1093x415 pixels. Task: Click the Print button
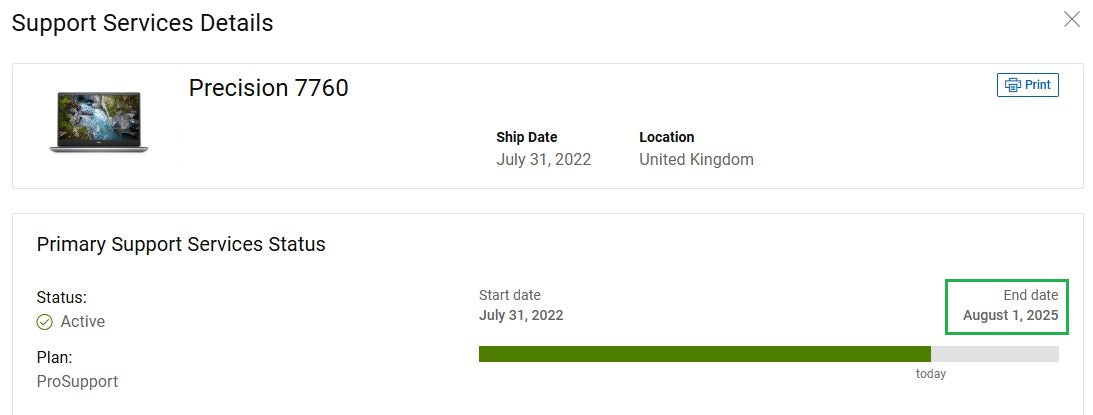click(x=1027, y=85)
